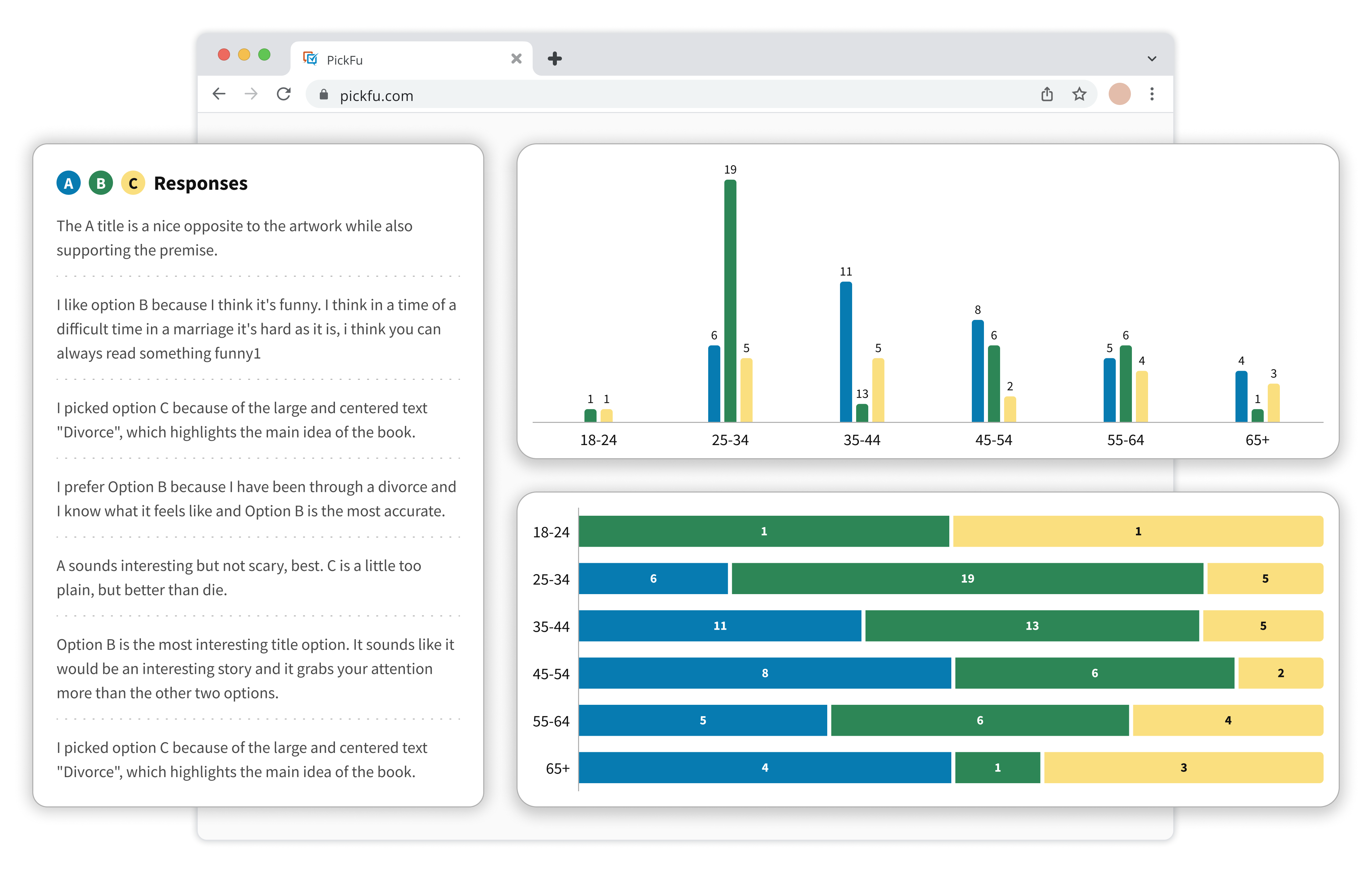Close the PickFu tab
1372x872 pixels.
click(x=516, y=59)
